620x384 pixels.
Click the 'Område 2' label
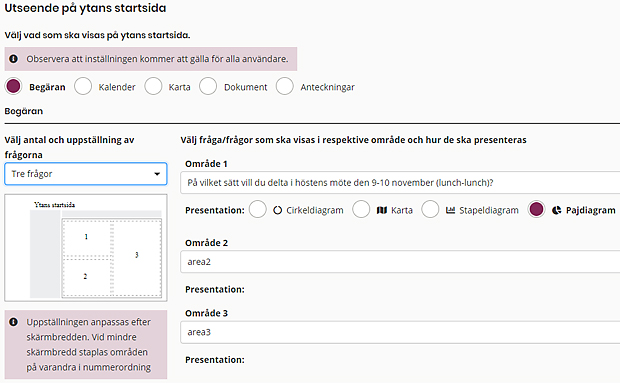(206, 243)
